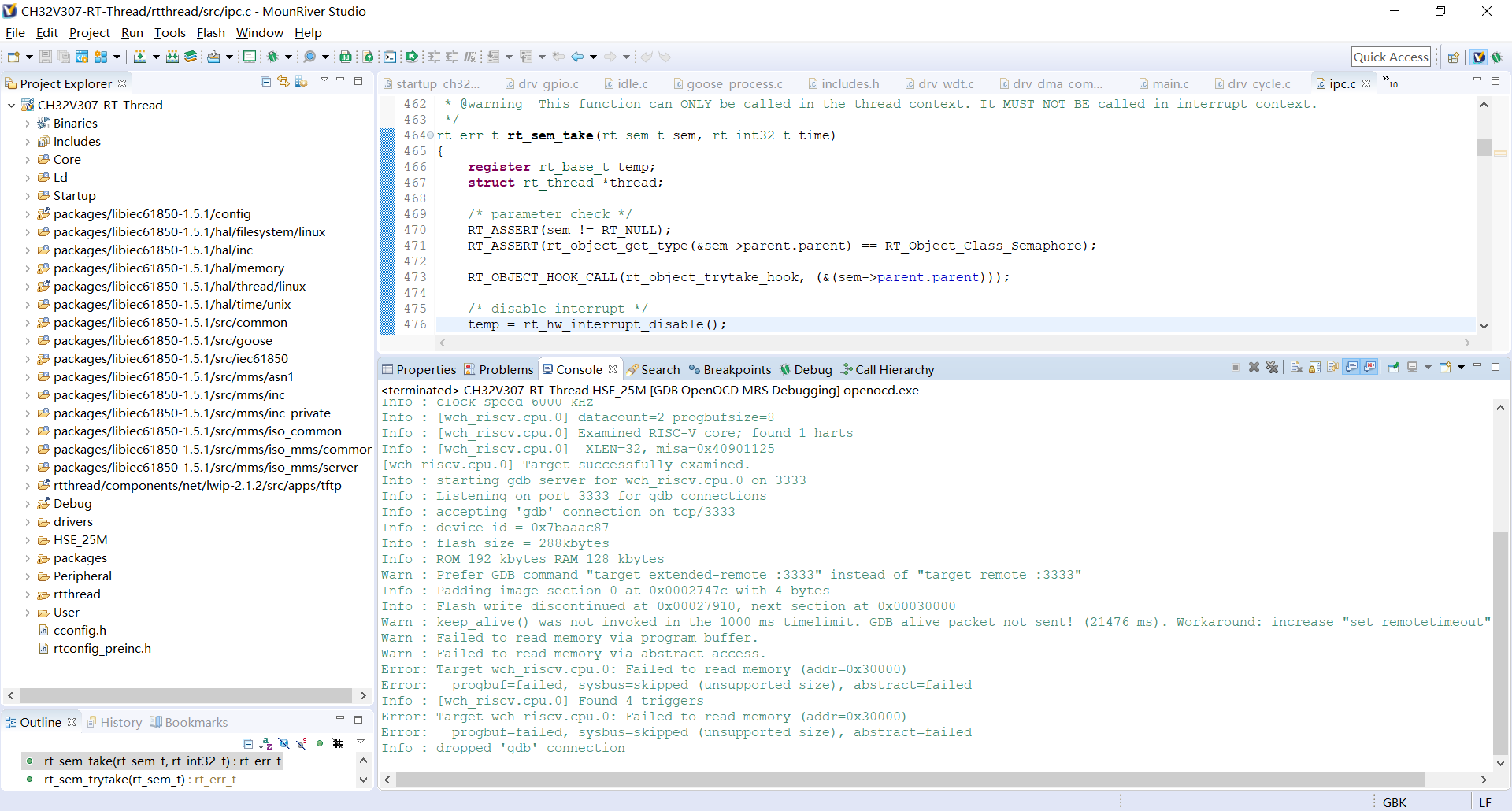Click the Quick Access field
The image size is (1512, 811).
click(x=1391, y=57)
